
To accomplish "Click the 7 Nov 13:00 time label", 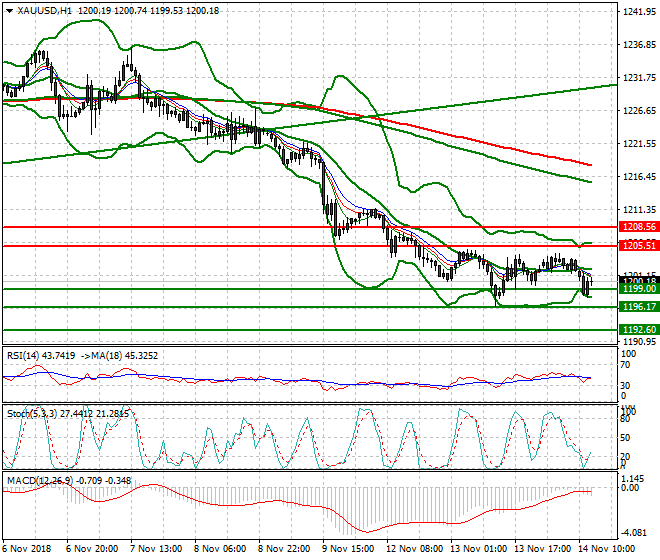I will click(x=156, y=549).
